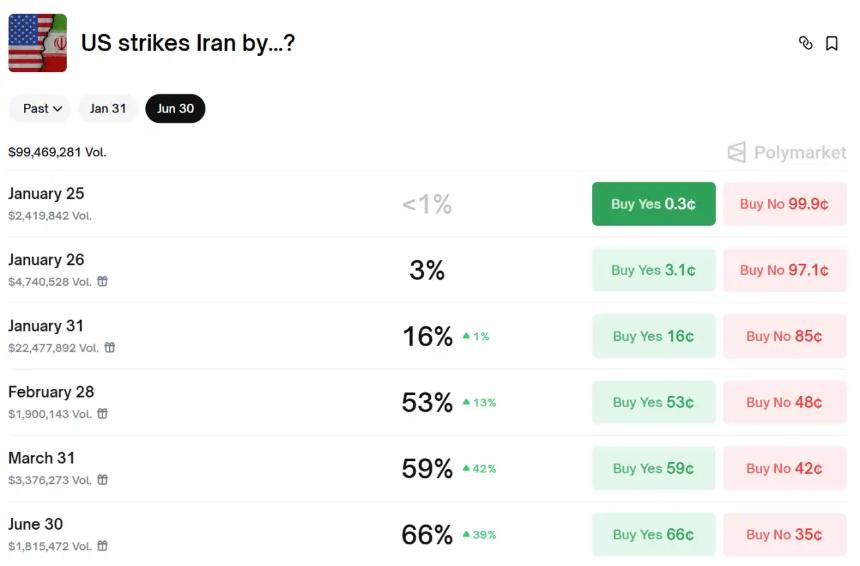Viewport: 860px width, 566px height.
Task: Click the US-Iran flag market thumbnail
Action: pos(37,43)
